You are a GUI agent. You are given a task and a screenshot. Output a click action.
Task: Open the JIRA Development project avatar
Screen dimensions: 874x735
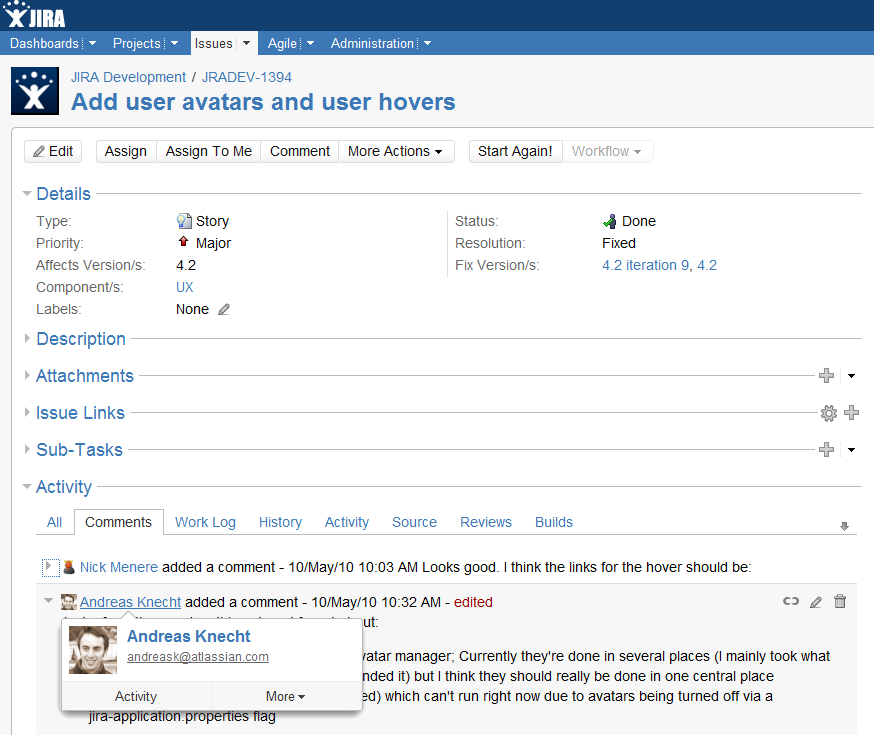coord(35,91)
